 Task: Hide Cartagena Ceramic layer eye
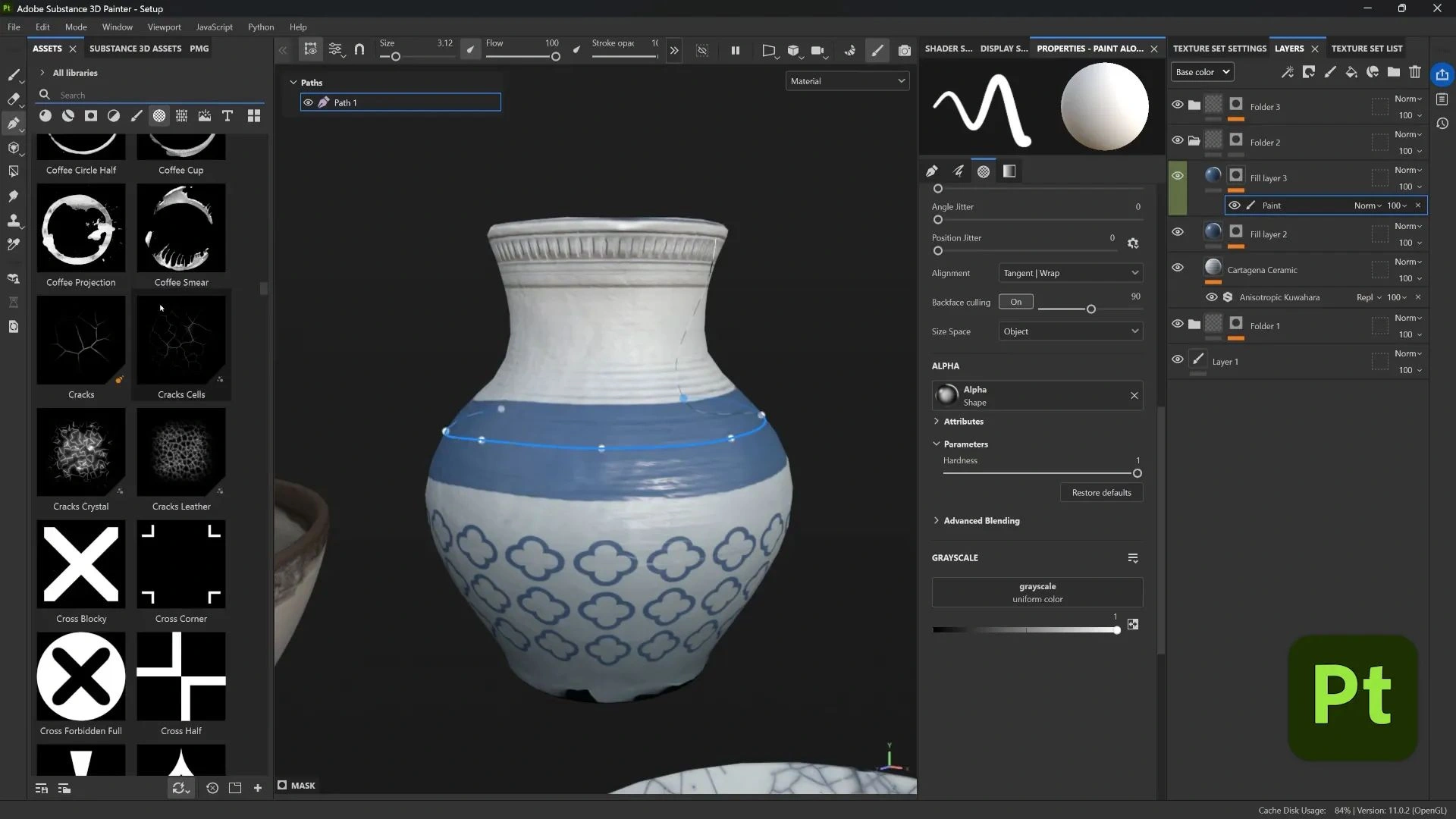tap(1177, 268)
